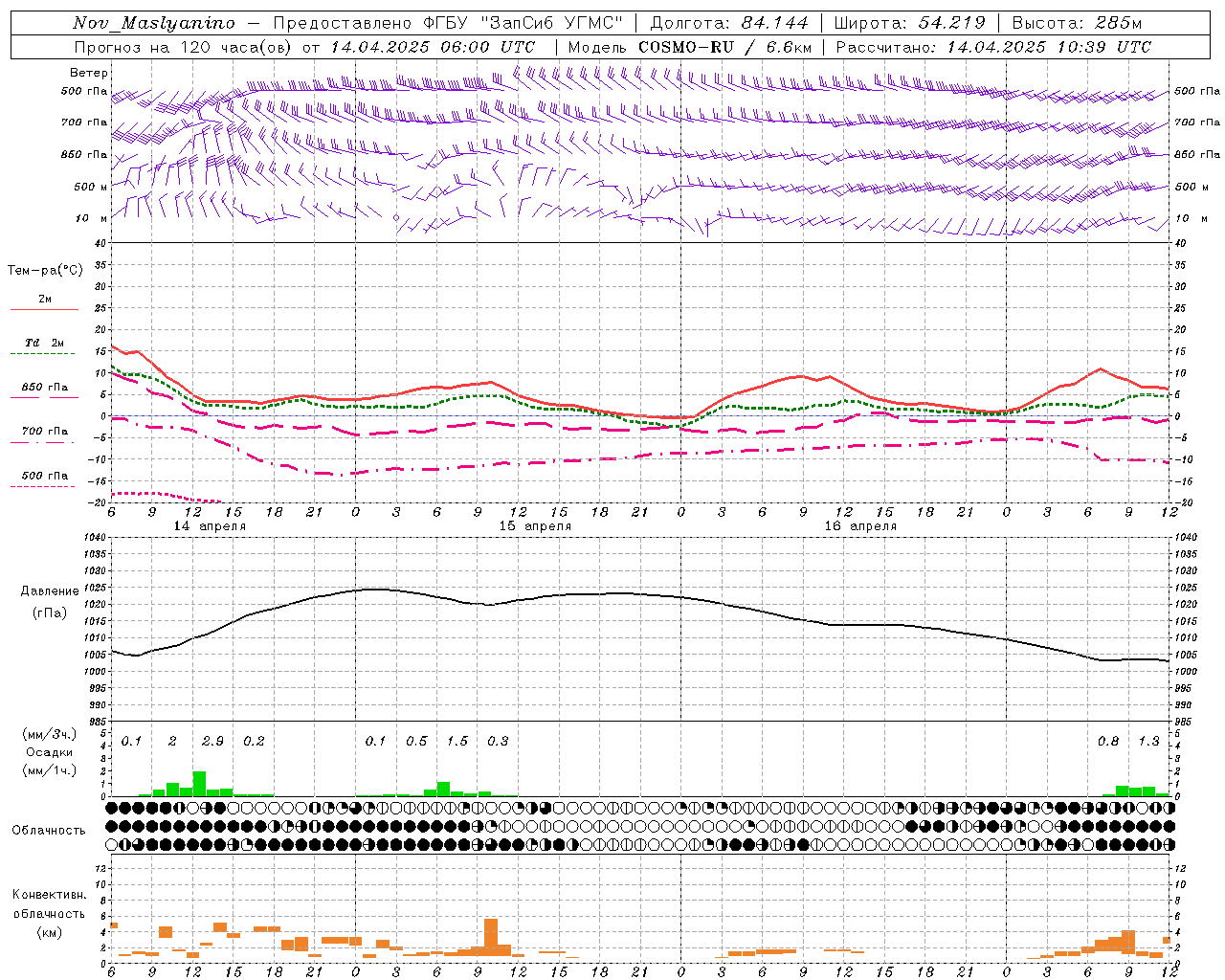Click the 0.5 precipitation total
The height and width of the screenshot is (980, 1225).
click(x=416, y=742)
